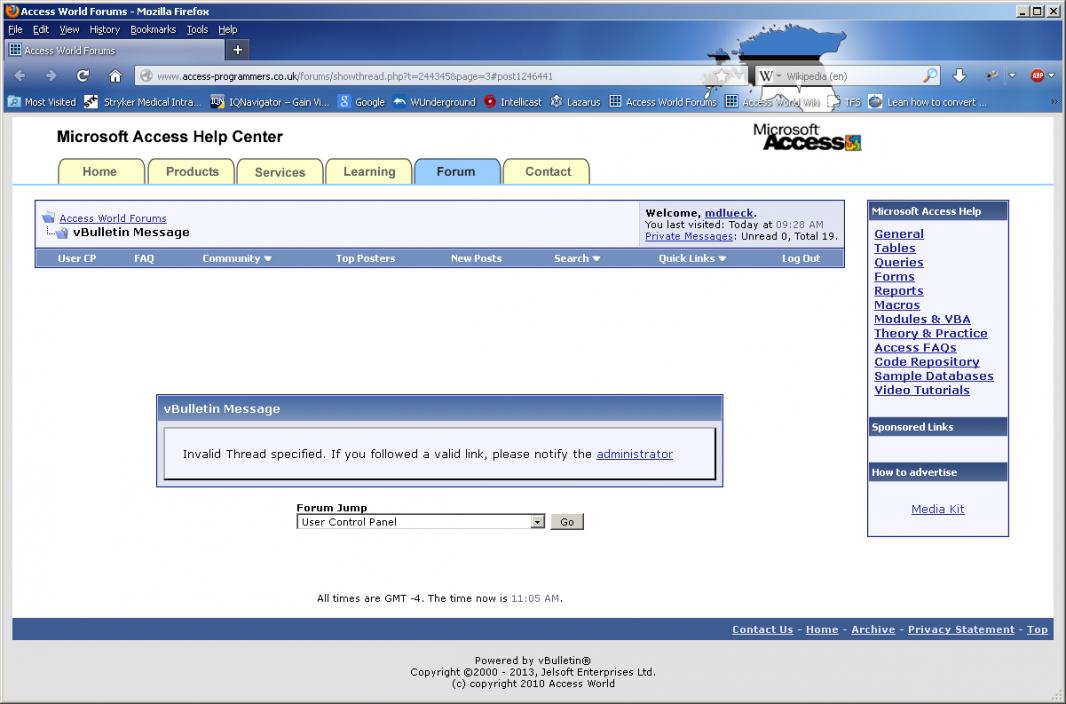Open the browser Home icon
1066x704 pixels.
[116, 75]
